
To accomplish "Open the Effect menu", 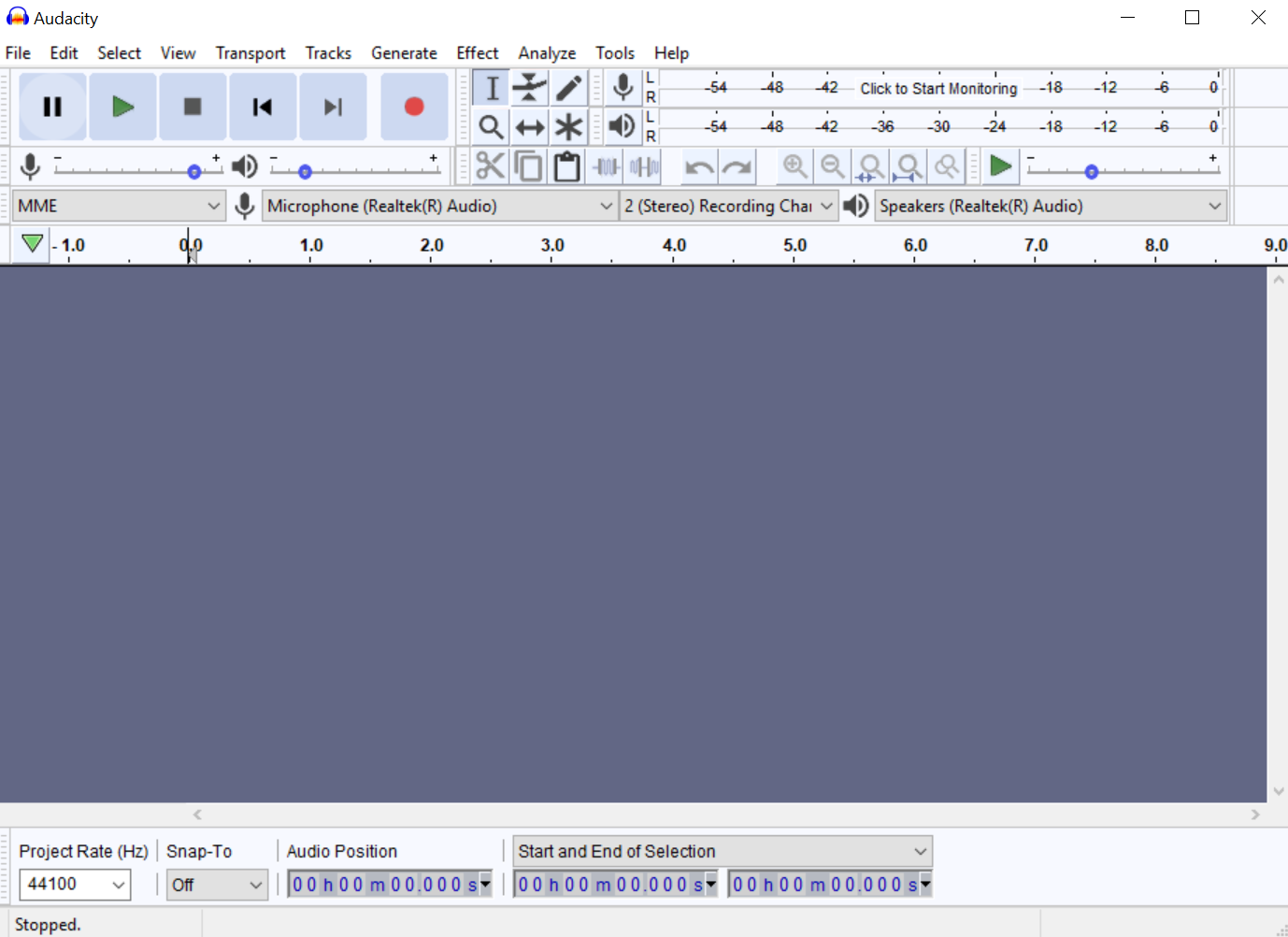I will tap(477, 53).
